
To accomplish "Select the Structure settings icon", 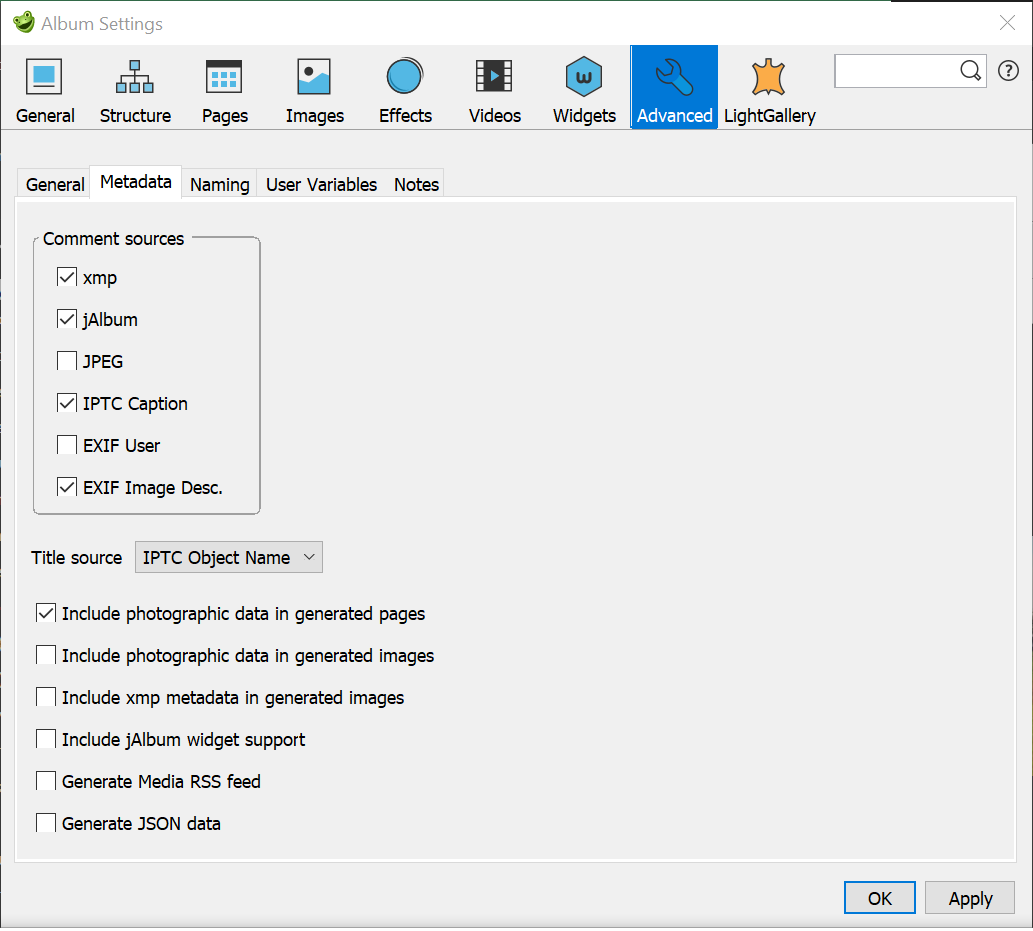I will 135,87.
